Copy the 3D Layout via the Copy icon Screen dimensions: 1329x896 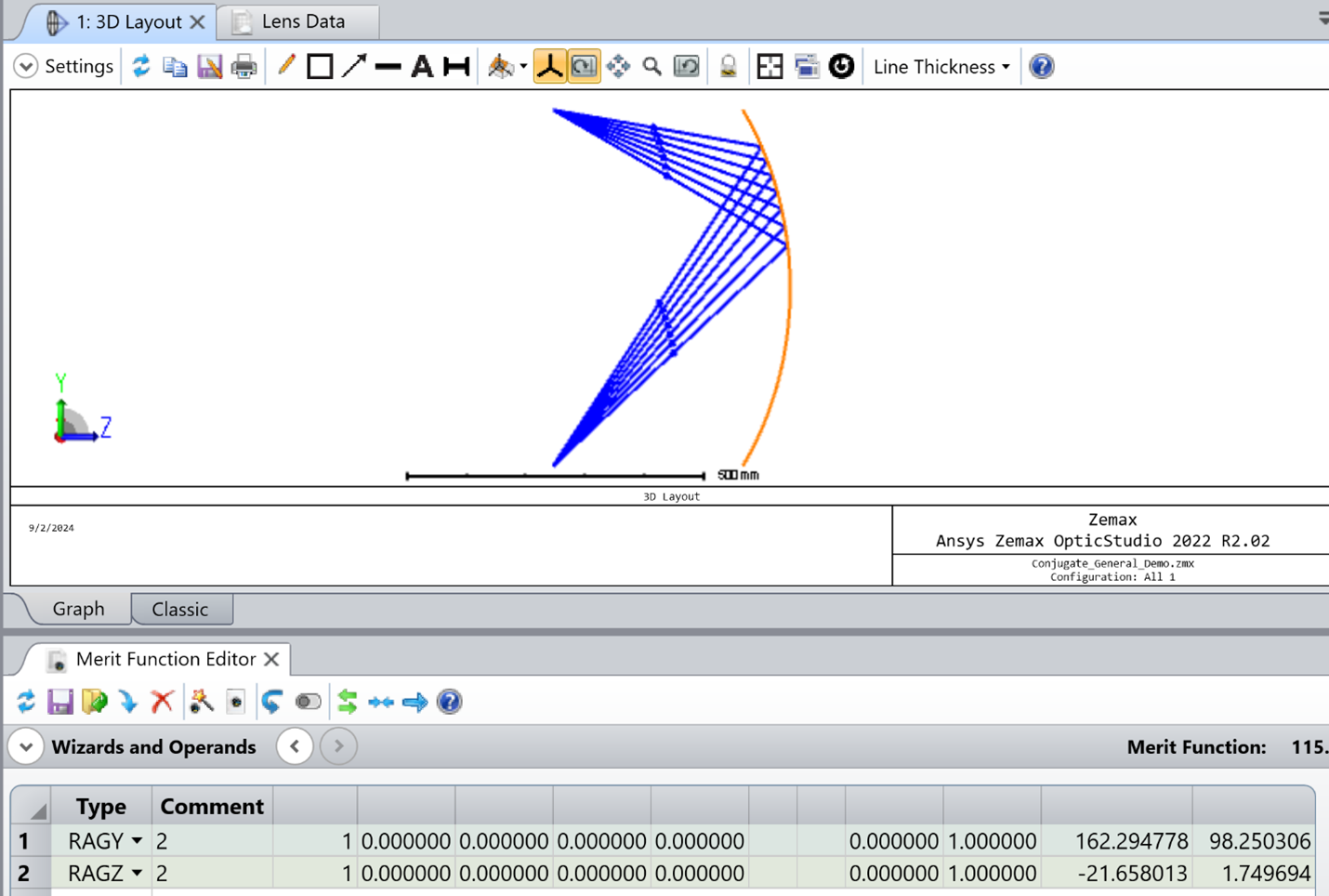(x=175, y=66)
